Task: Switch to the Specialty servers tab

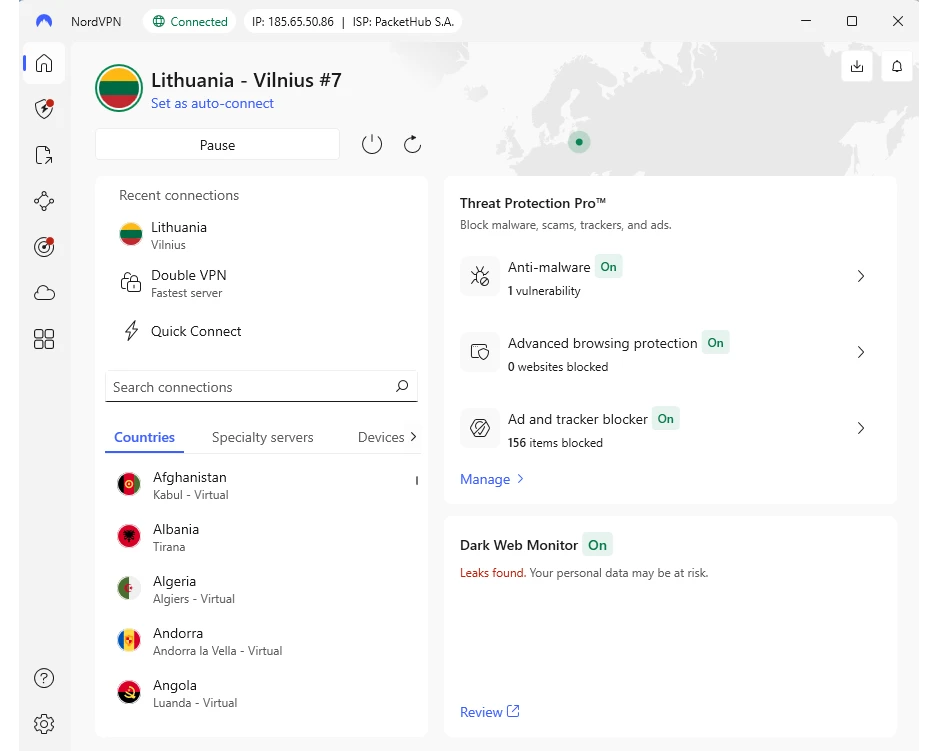Action: (262, 437)
